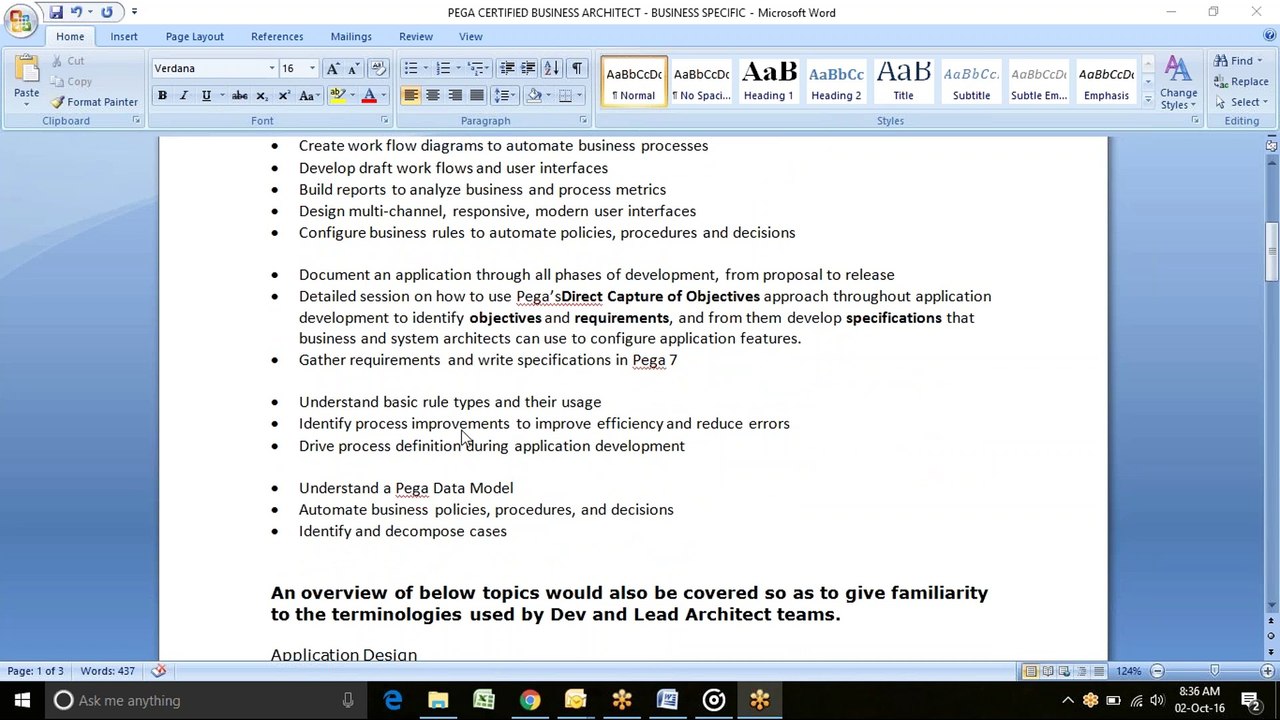The width and height of the screenshot is (1280, 720).
Task: Open the View tab
Action: coord(470,37)
